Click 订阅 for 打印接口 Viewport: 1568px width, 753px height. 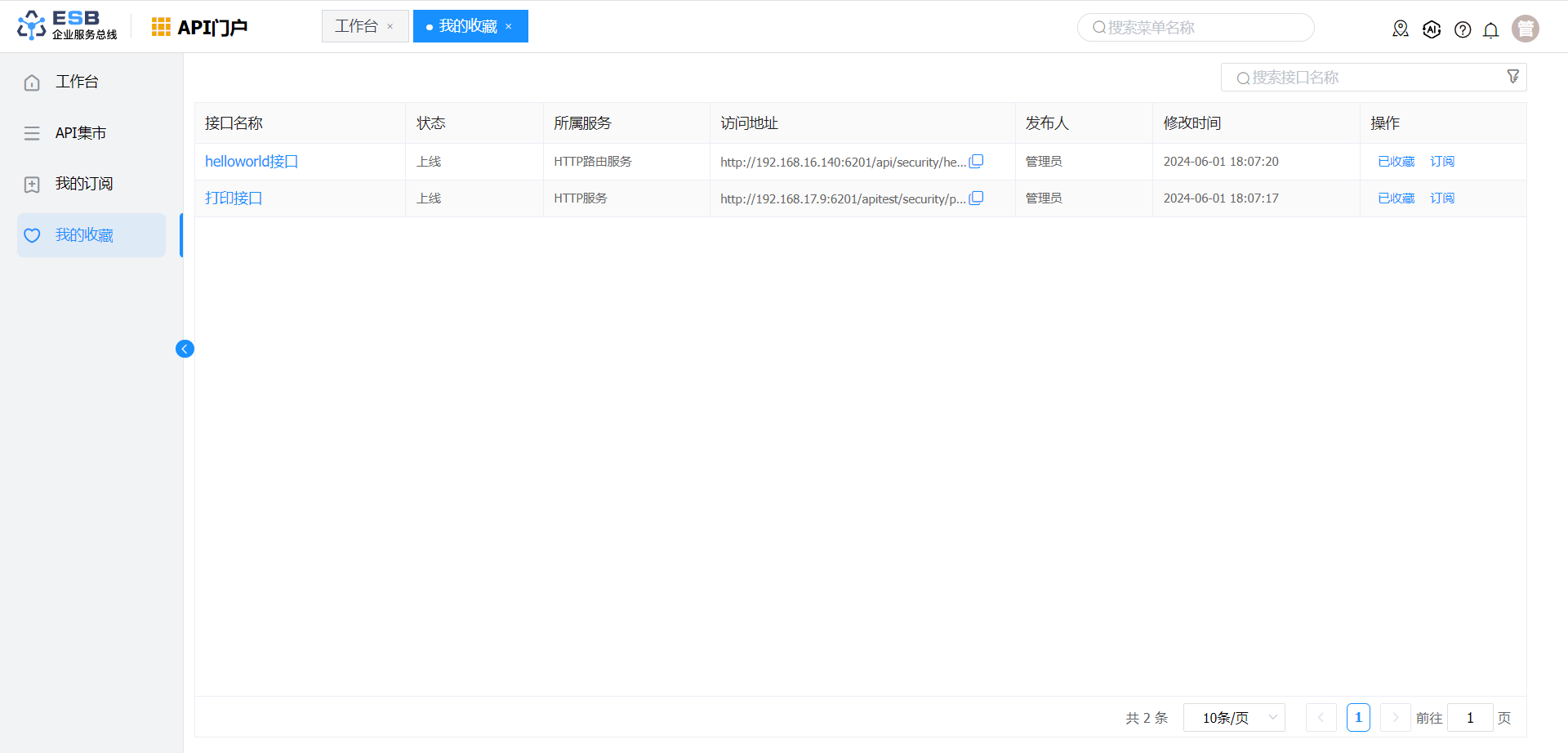point(1441,198)
